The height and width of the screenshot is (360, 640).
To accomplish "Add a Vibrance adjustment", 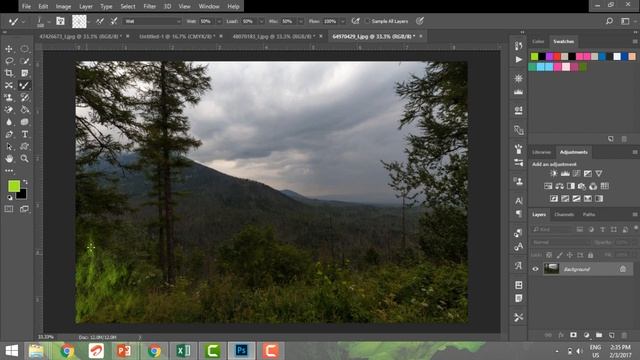I will pos(598,173).
